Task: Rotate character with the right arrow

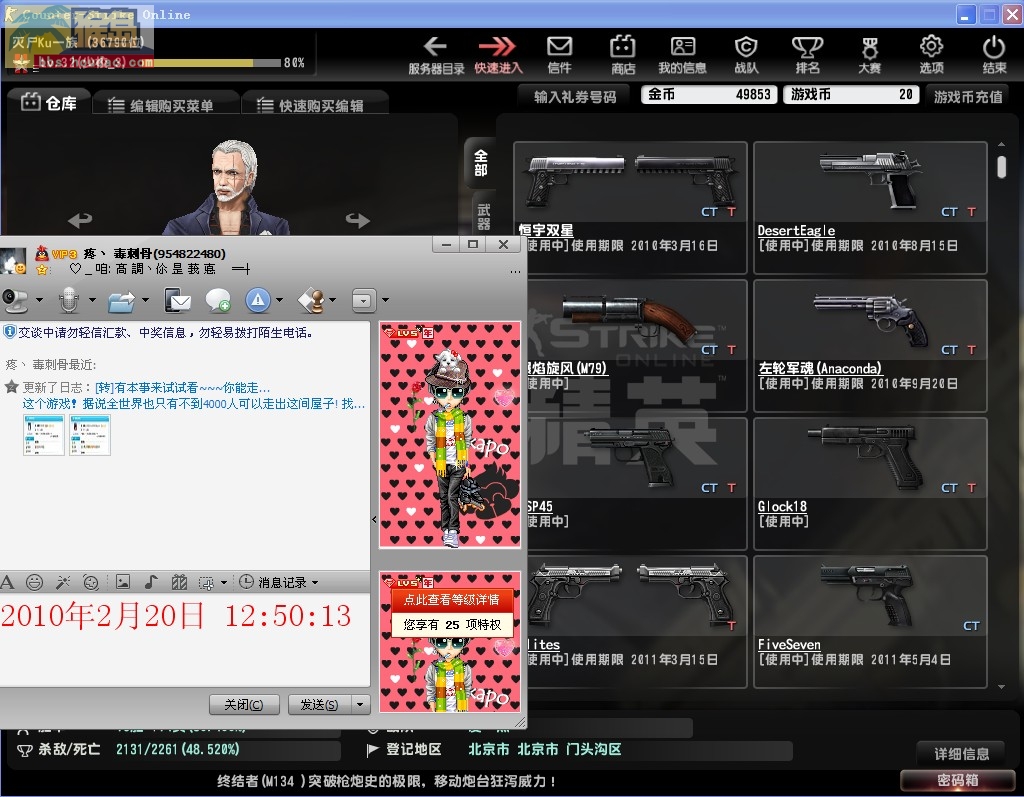Action: [x=358, y=220]
